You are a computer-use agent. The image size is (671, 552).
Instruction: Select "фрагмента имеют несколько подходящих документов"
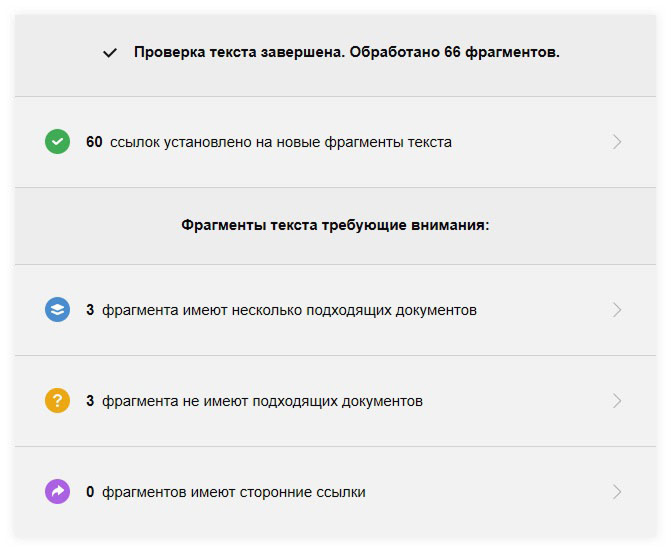point(289,310)
